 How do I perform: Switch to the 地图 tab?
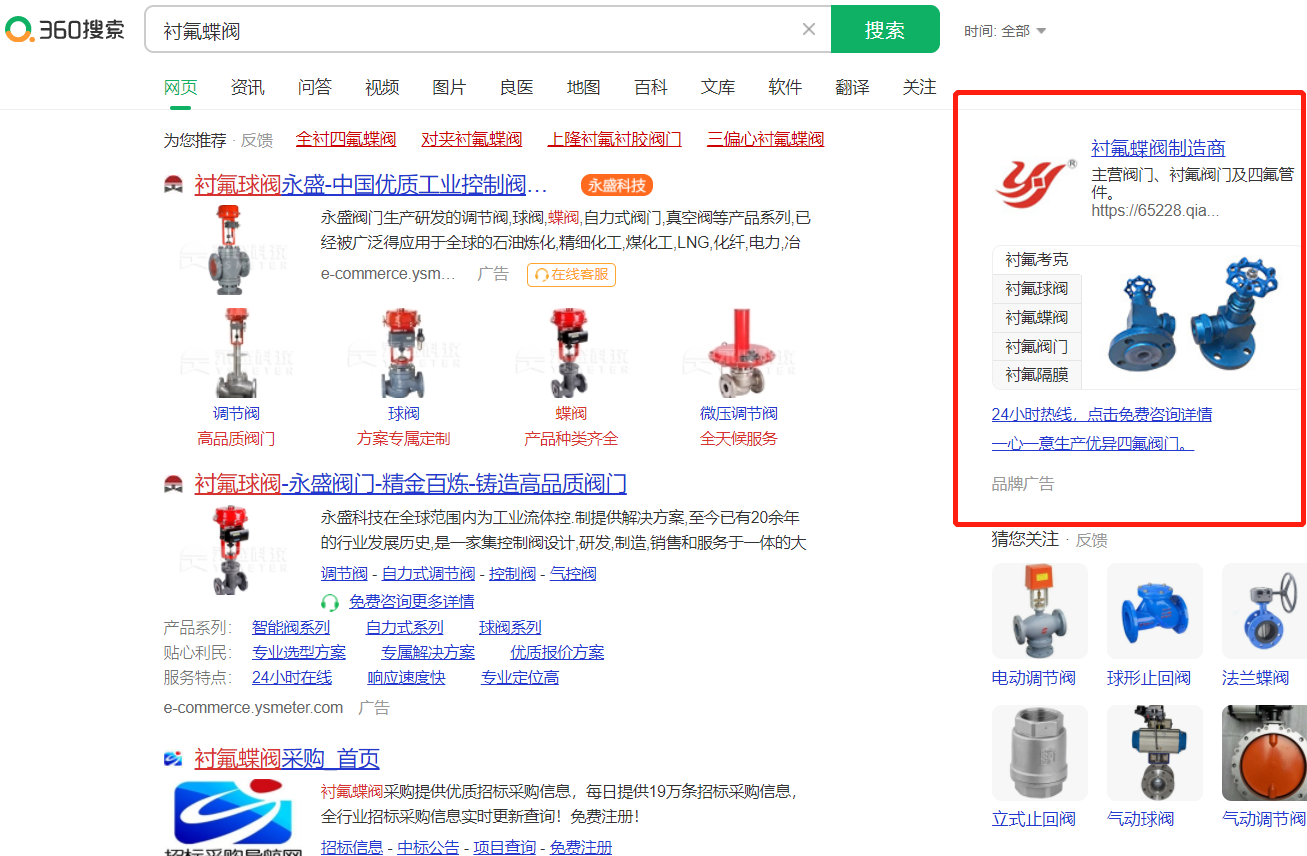(584, 87)
